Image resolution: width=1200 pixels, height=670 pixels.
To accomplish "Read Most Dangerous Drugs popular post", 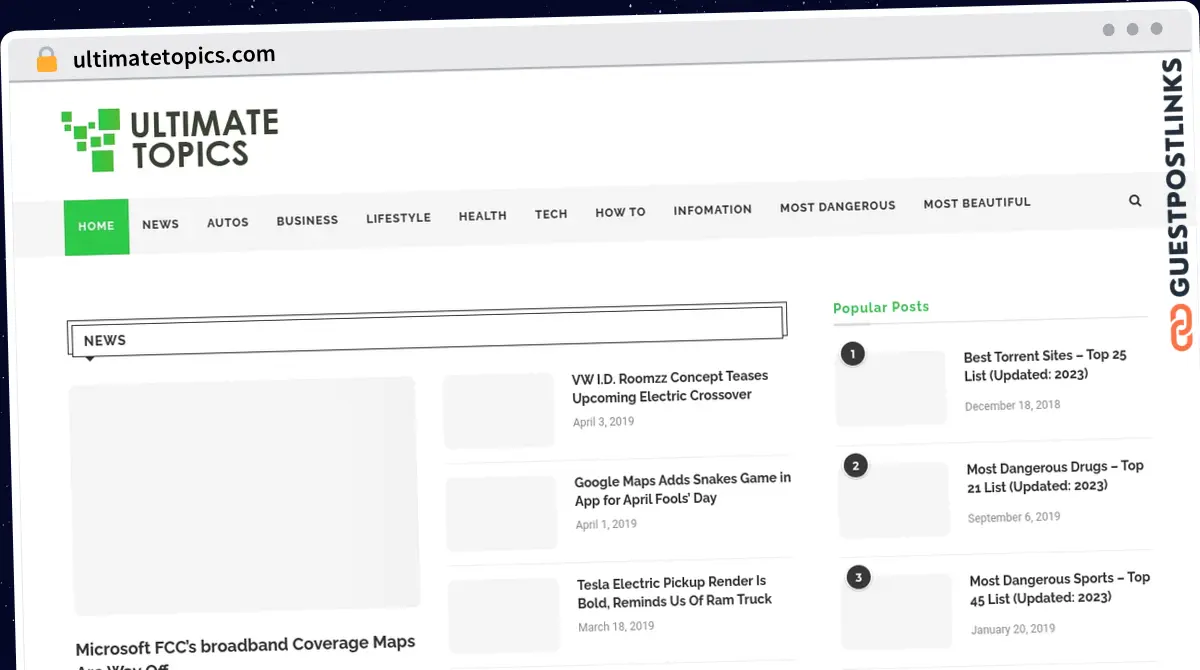I will pyautogui.click(x=1054, y=476).
